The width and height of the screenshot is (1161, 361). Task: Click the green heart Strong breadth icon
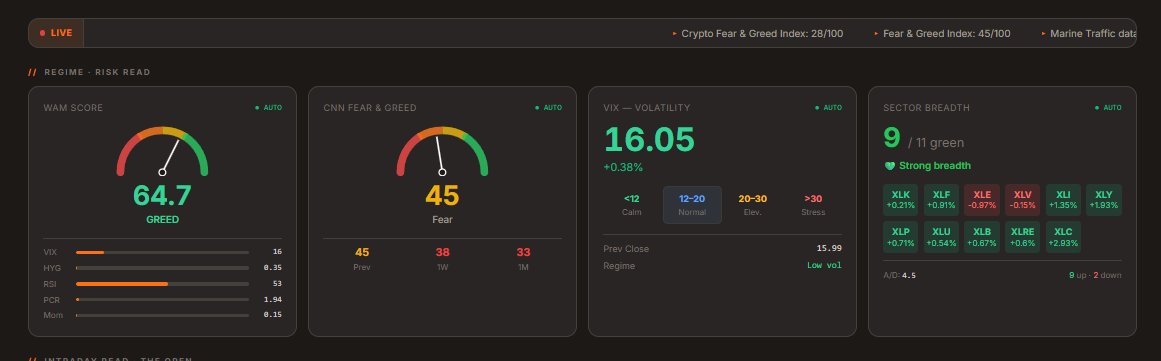point(890,166)
